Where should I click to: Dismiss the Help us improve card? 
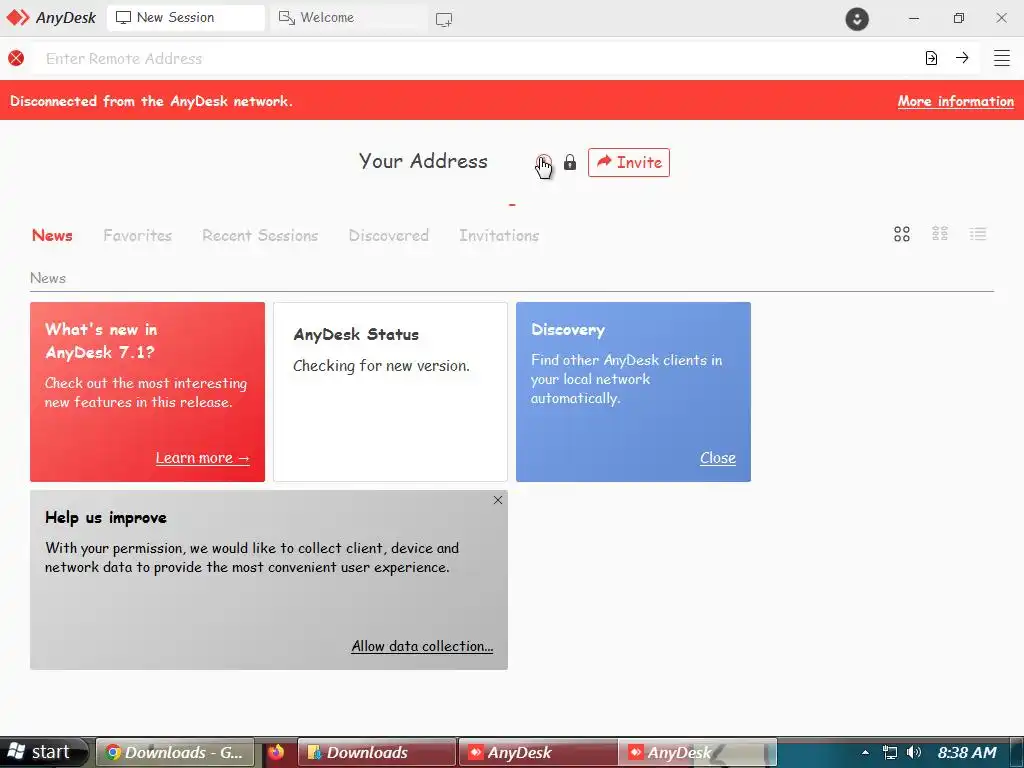[x=498, y=500]
